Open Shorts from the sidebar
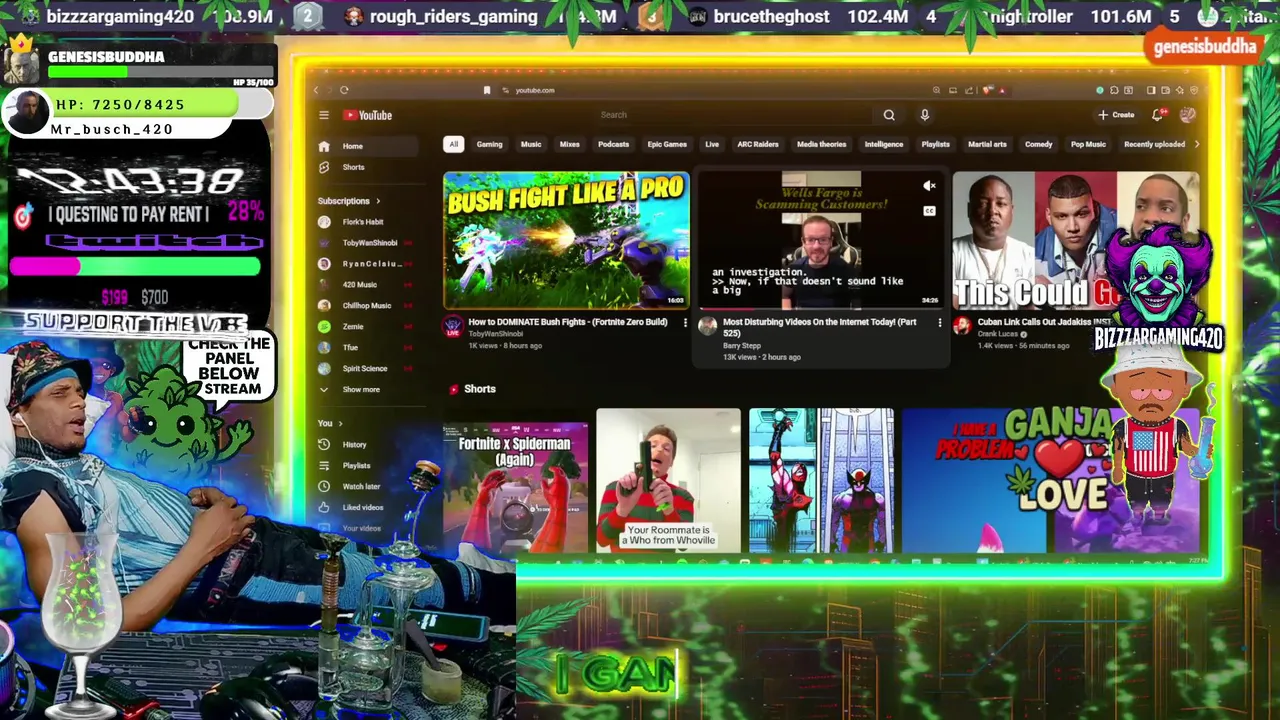 [365, 167]
